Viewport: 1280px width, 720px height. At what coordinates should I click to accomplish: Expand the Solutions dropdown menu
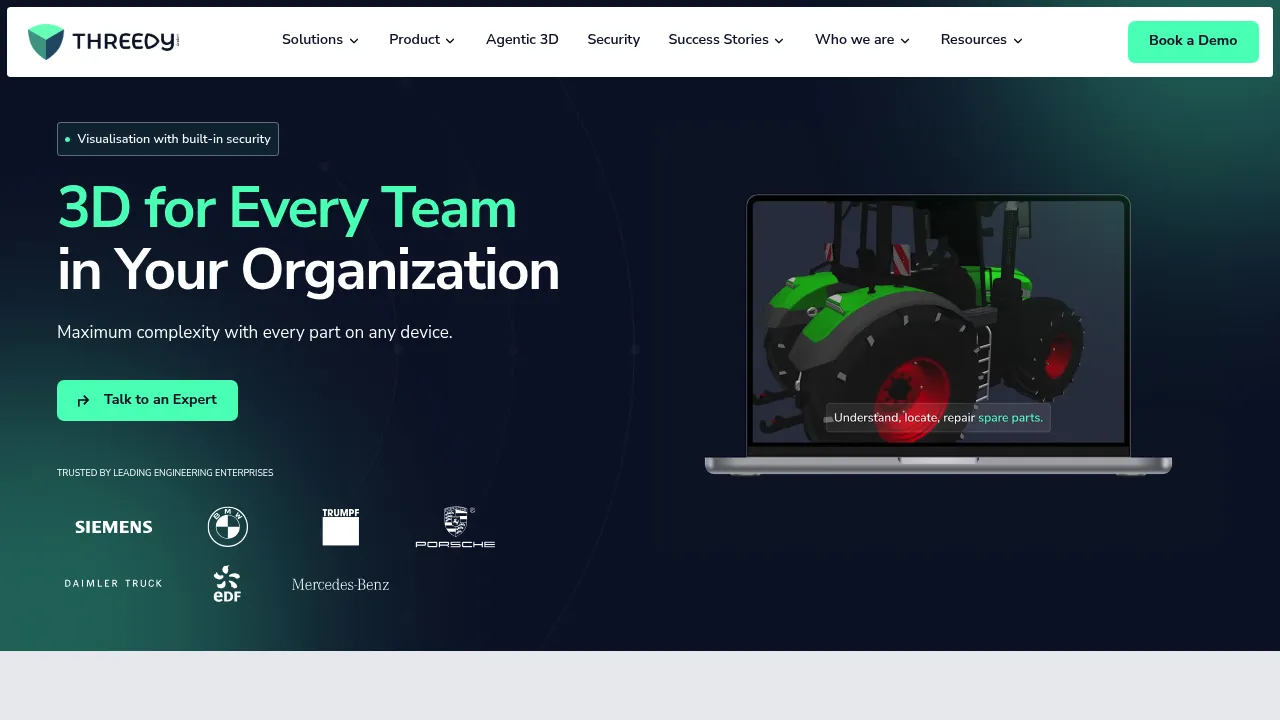(320, 40)
